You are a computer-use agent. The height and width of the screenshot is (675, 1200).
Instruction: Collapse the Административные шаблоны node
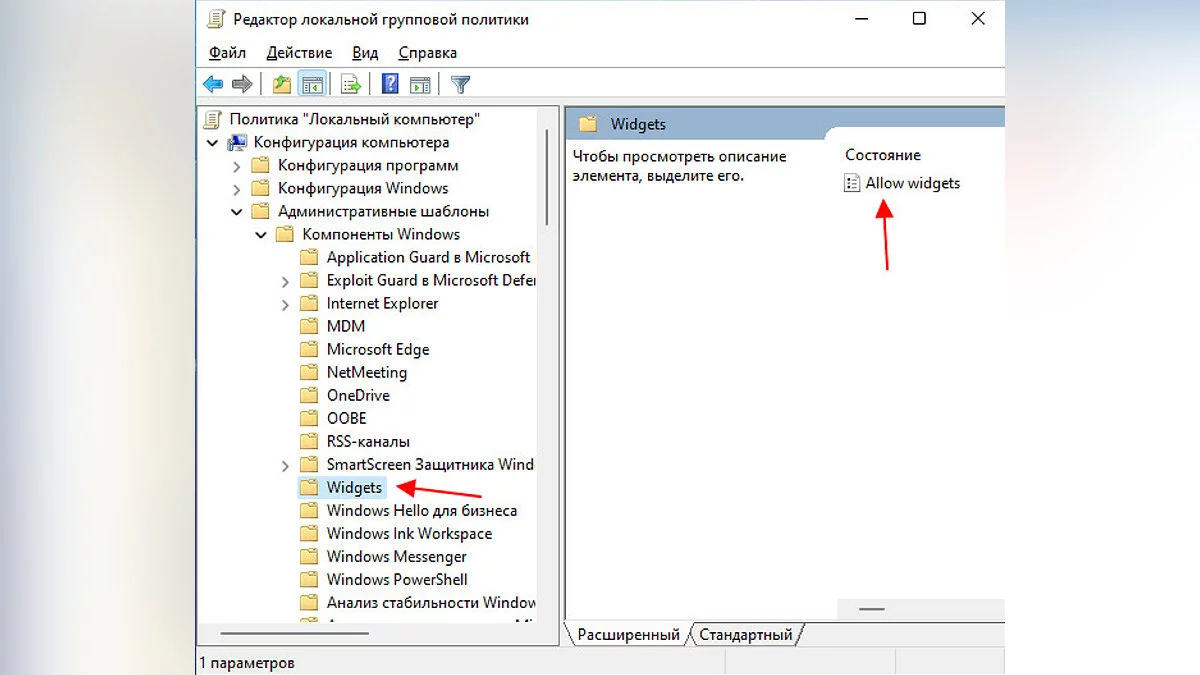coord(236,212)
